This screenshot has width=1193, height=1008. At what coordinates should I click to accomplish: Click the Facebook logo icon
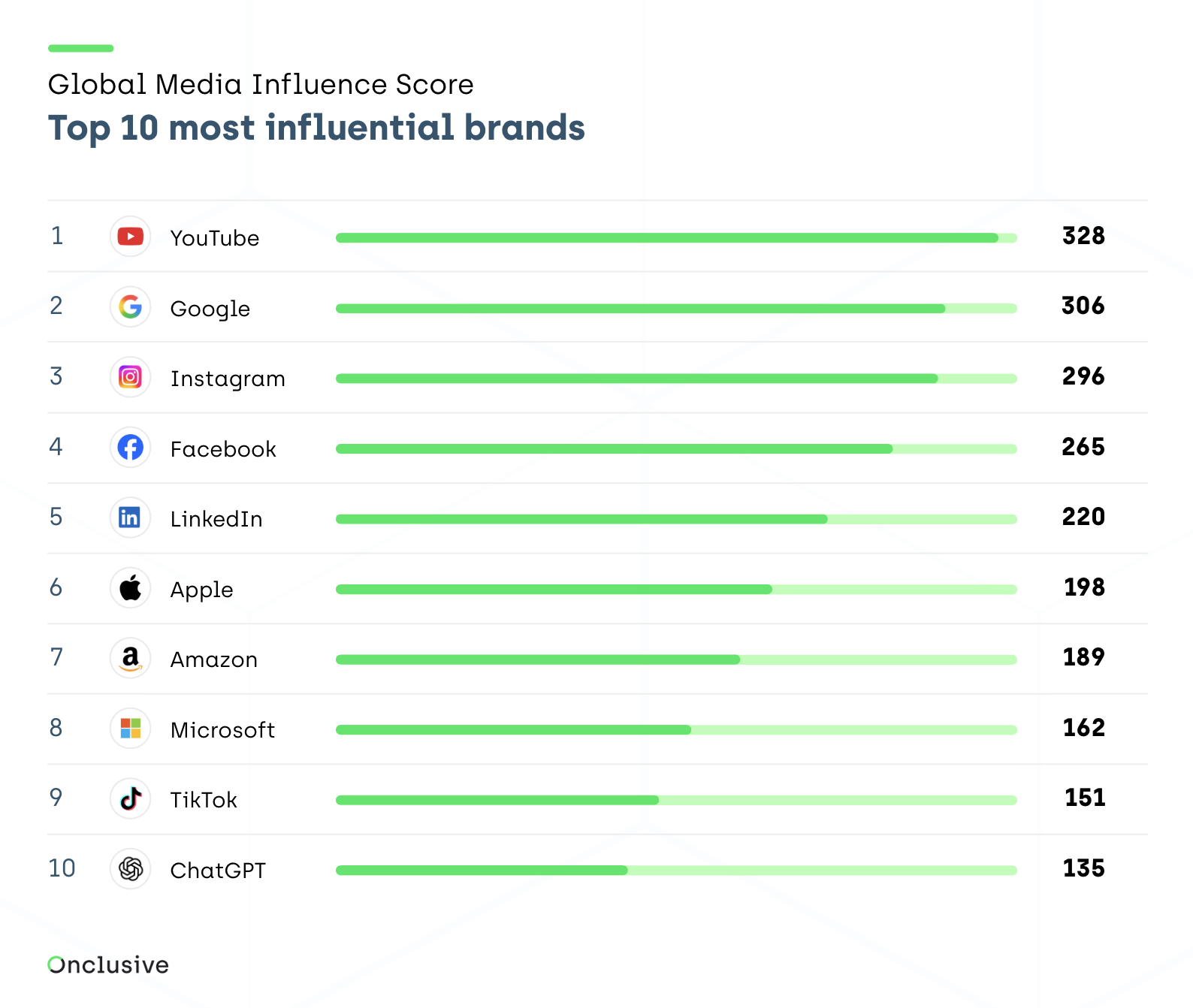coord(131,448)
